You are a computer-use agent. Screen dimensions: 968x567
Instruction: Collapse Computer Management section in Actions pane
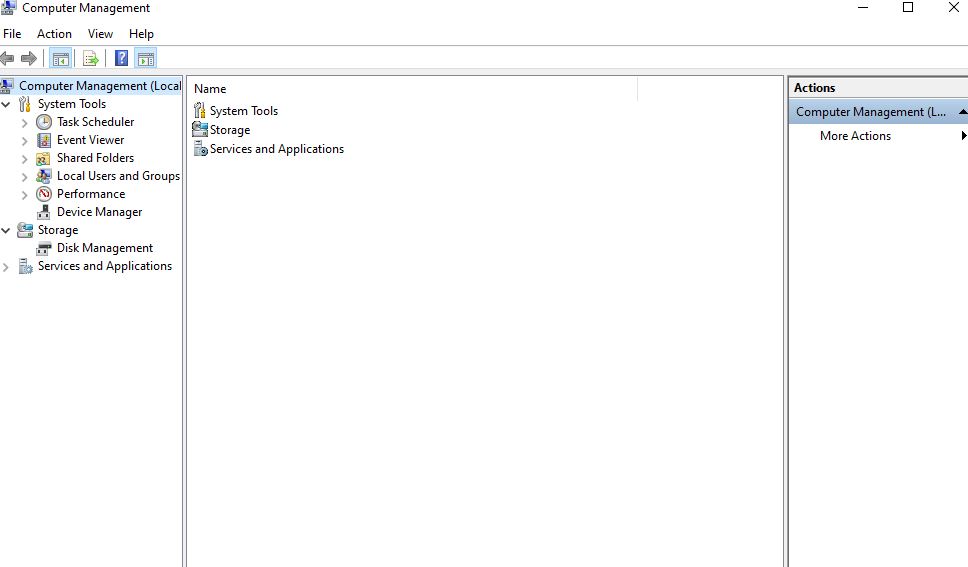coord(962,112)
